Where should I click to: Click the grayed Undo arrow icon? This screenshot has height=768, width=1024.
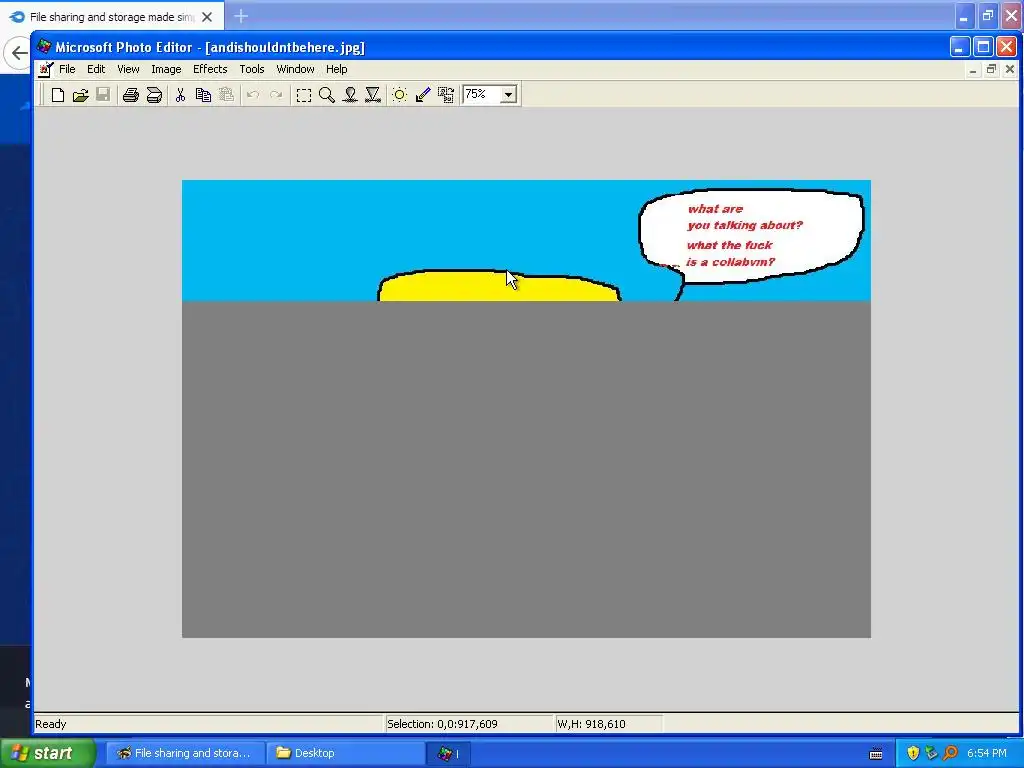[253, 95]
